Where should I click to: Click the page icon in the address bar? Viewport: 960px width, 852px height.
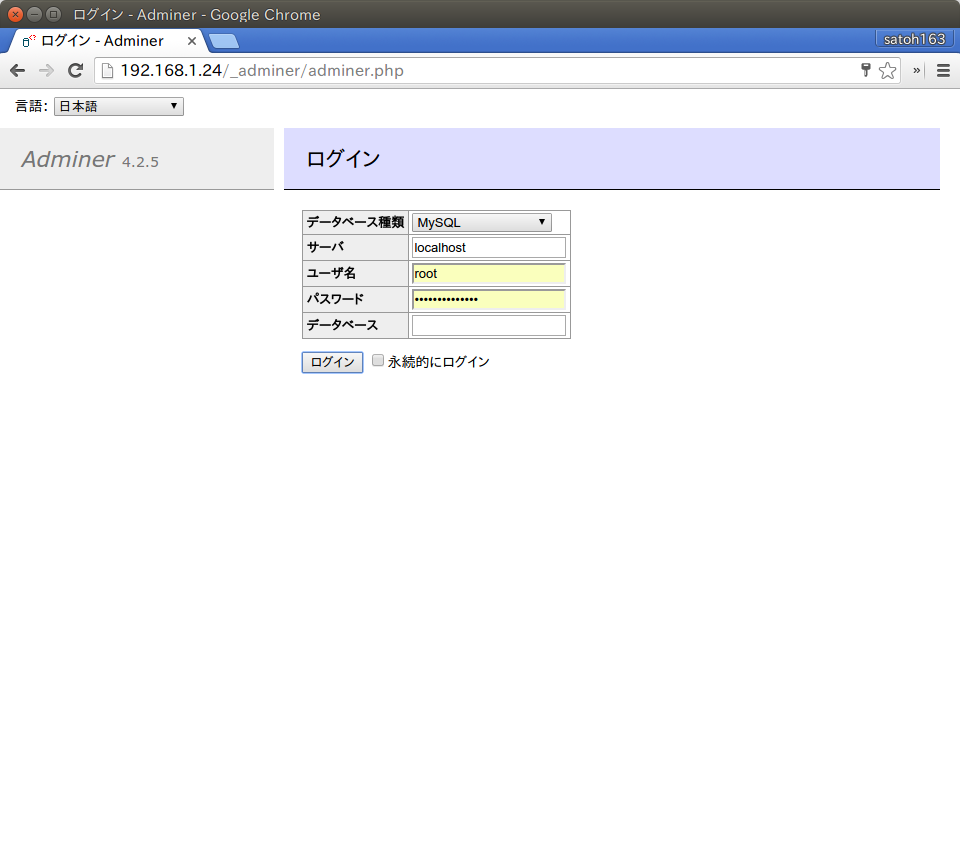107,70
